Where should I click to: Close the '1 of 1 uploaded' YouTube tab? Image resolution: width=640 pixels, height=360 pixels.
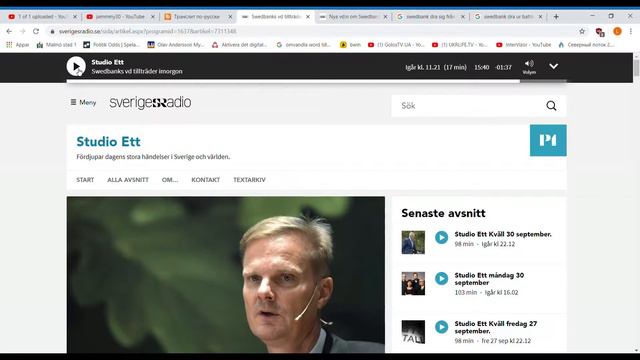click(x=75, y=17)
